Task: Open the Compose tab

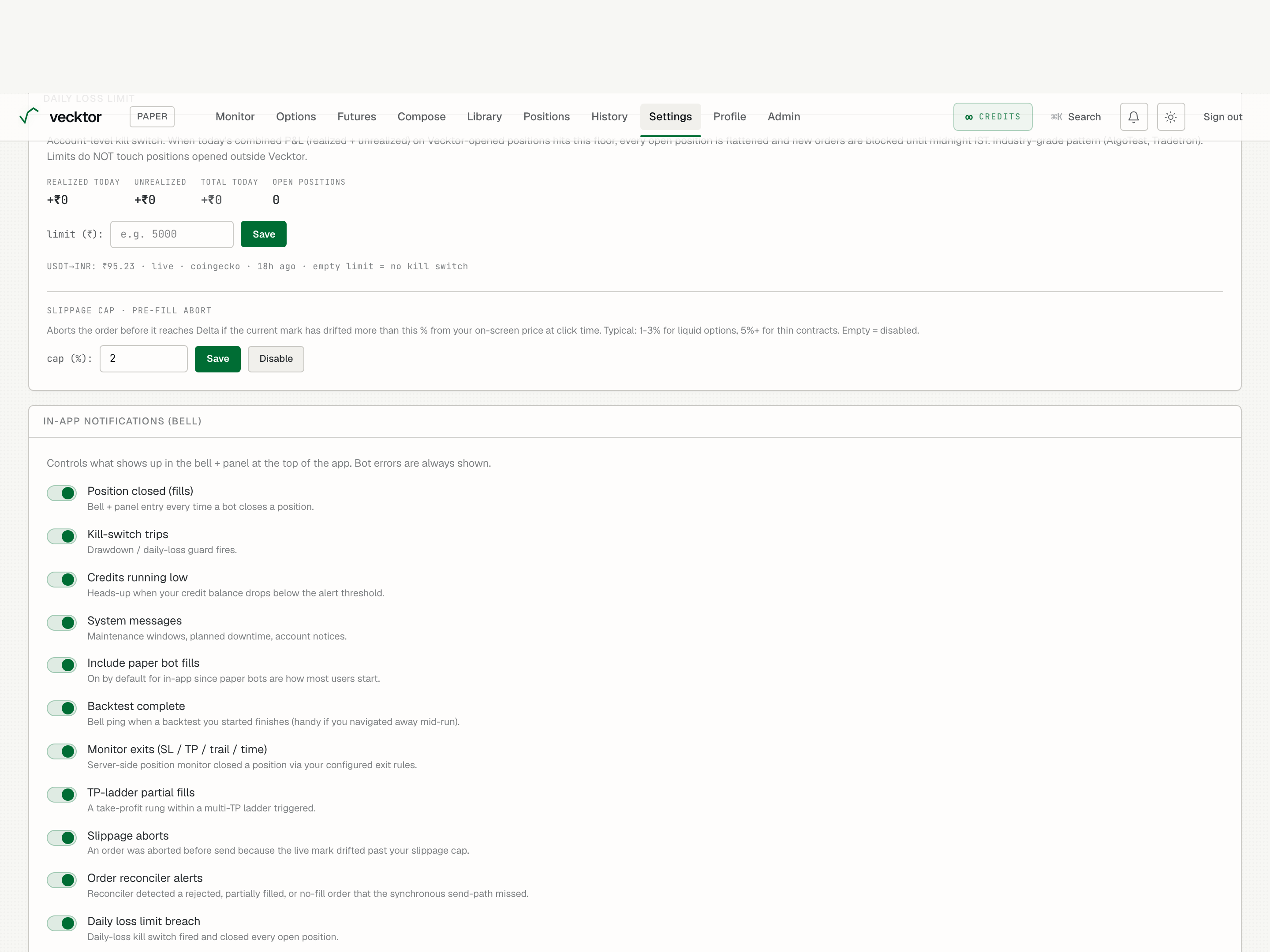Action: (422, 116)
